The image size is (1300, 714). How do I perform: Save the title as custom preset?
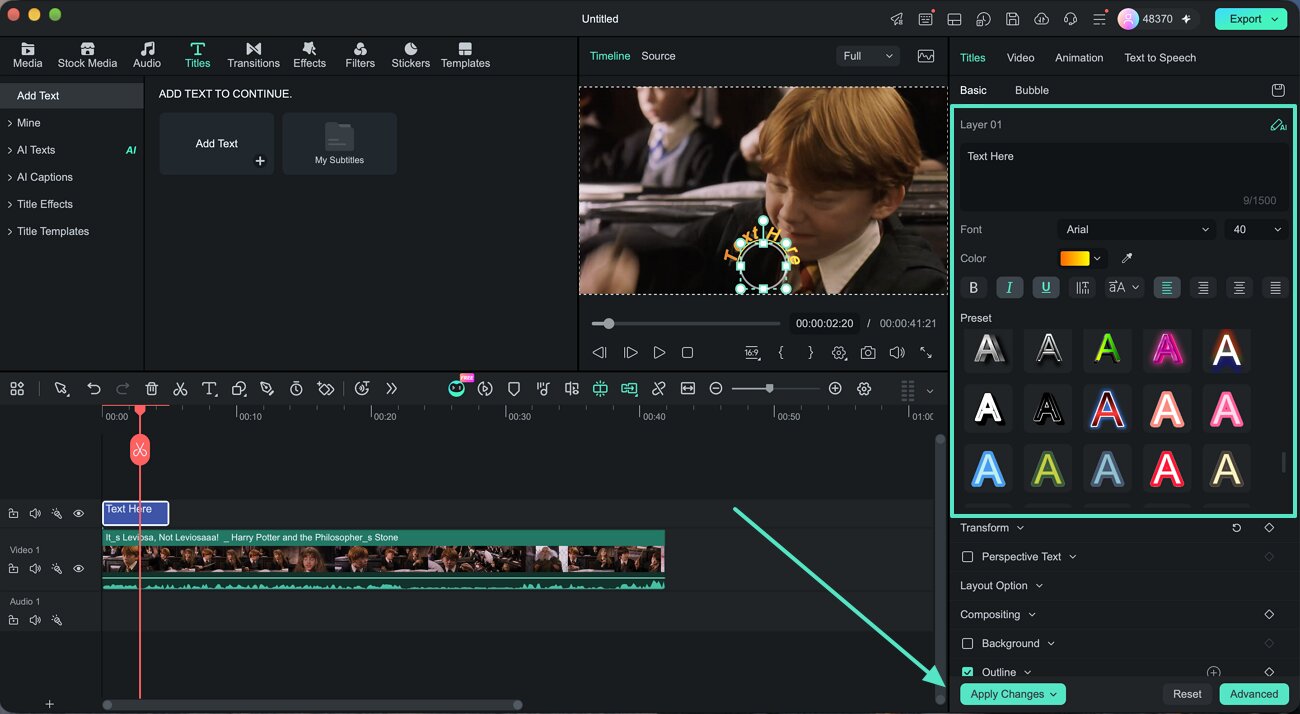(x=1278, y=90)
